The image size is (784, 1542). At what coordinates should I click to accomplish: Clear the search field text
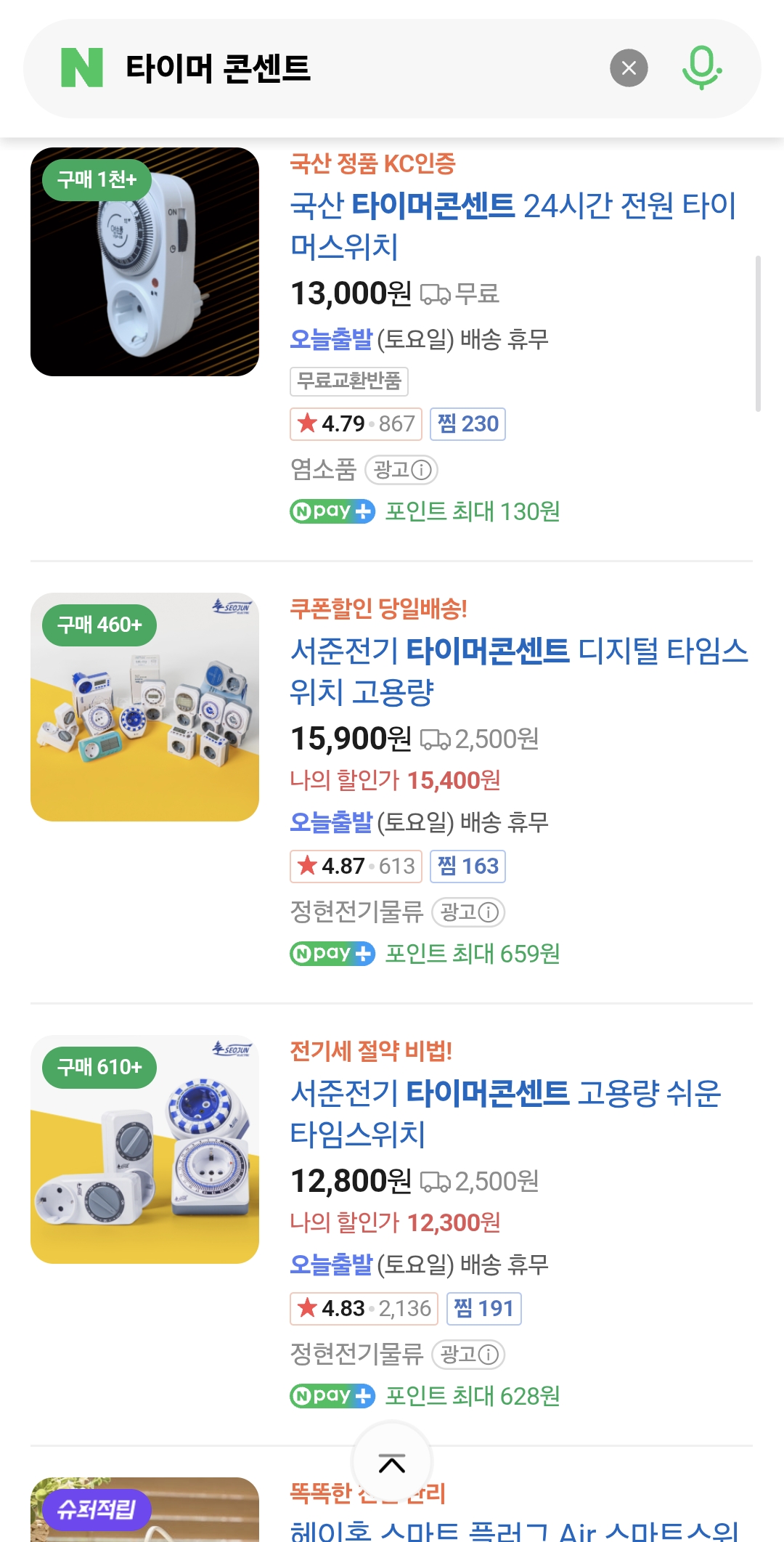click(629, 68)
